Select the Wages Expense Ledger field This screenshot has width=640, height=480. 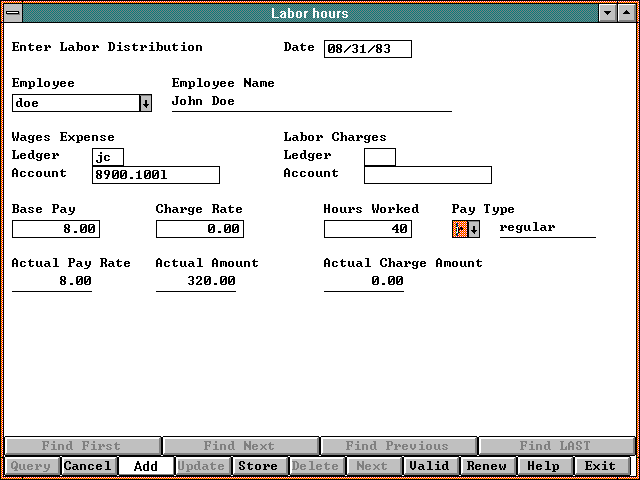tap(108, 157)
